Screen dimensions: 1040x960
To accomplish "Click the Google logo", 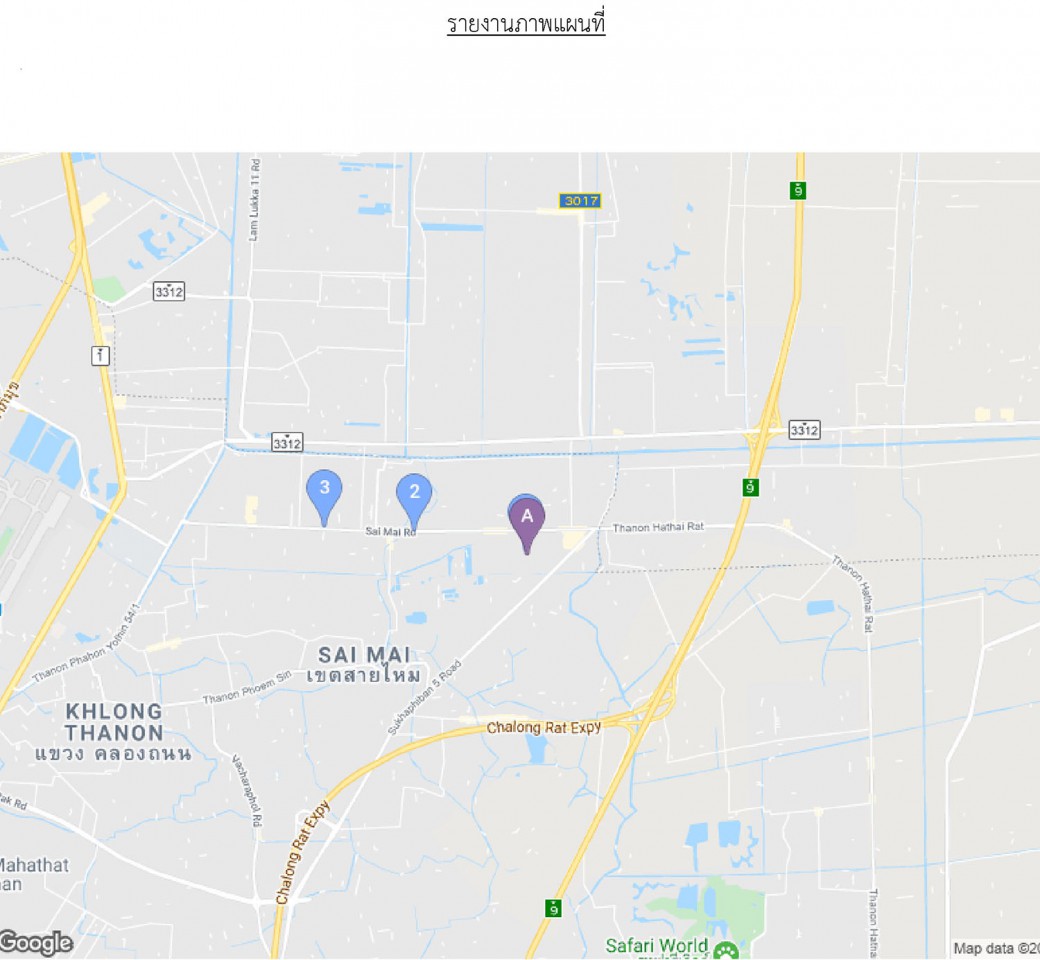I will 36,942.
